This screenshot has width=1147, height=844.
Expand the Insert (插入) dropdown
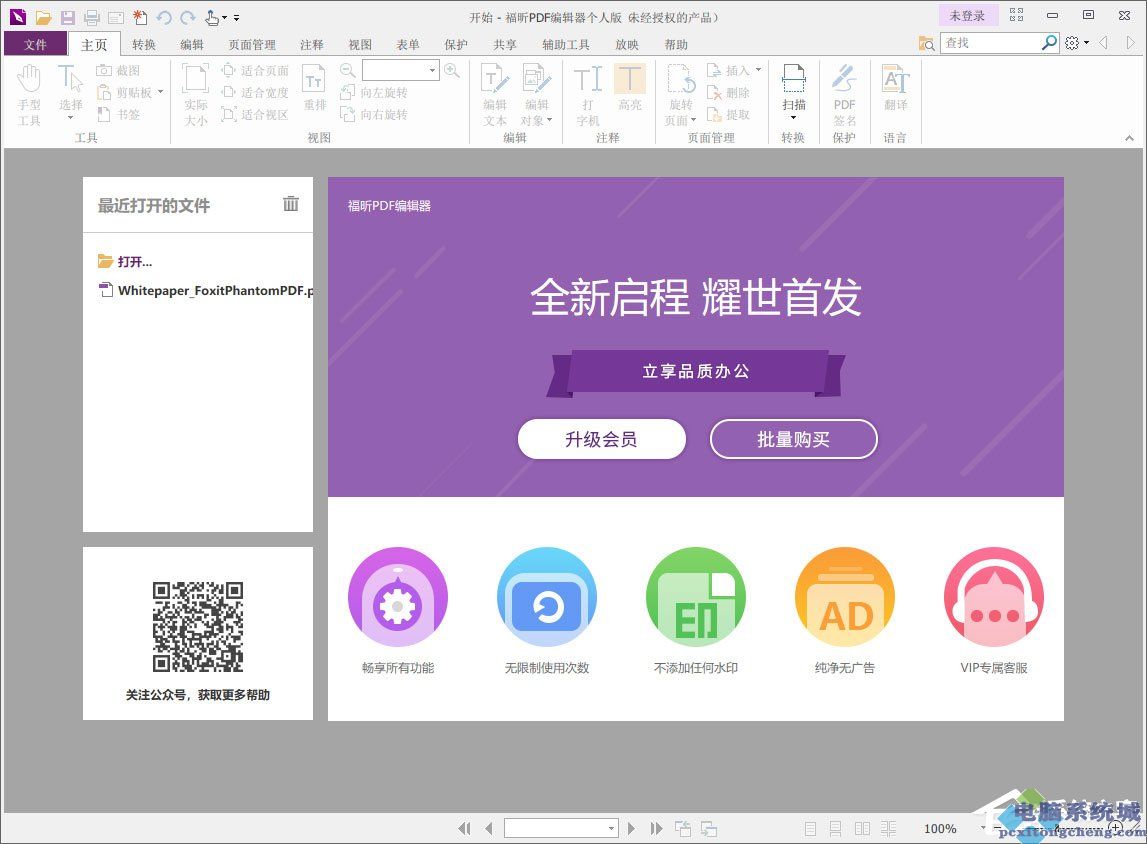pyautogui.click(x=758, y=70)
